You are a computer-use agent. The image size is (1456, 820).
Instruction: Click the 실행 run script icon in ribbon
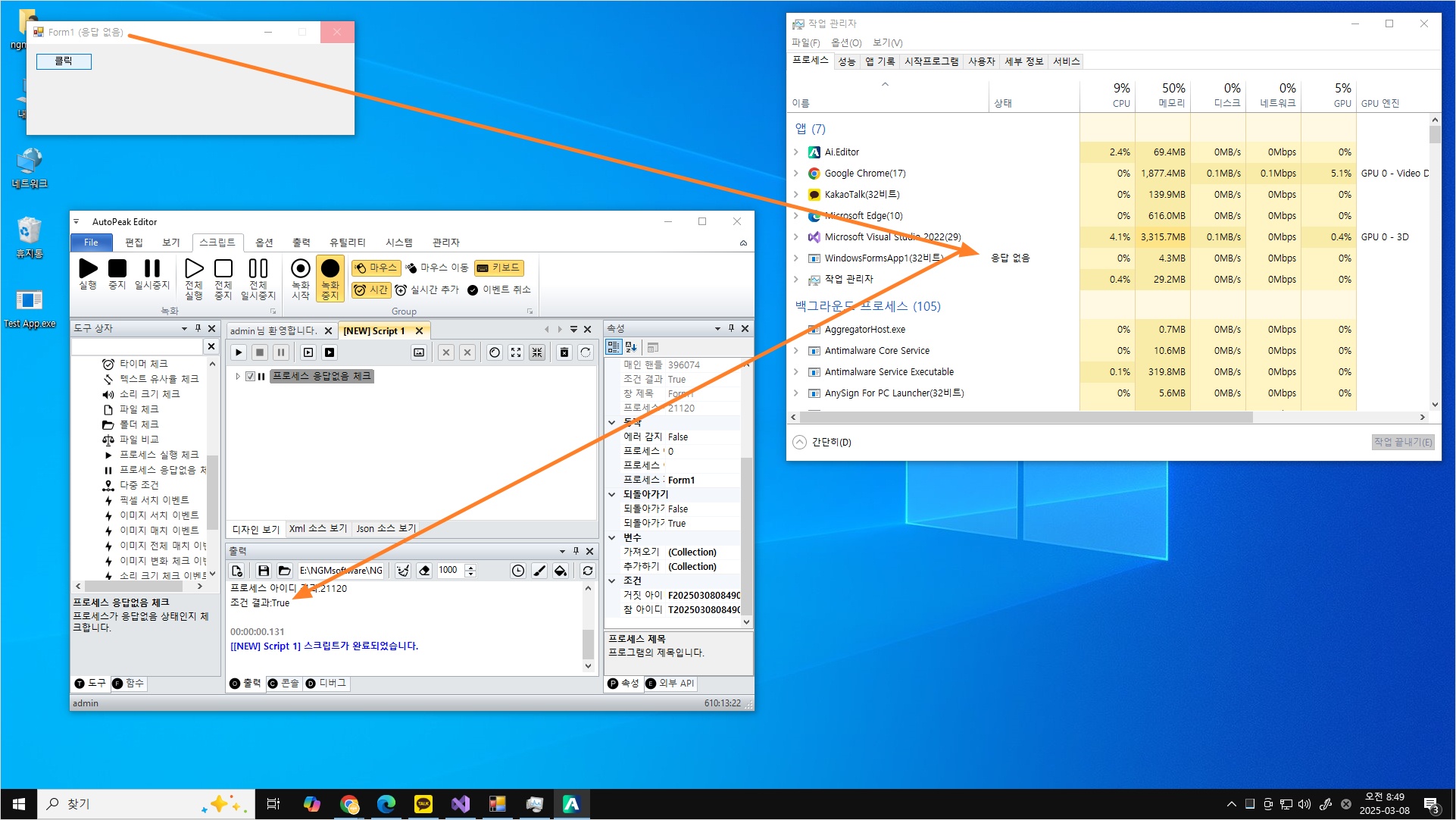point(88,269)
